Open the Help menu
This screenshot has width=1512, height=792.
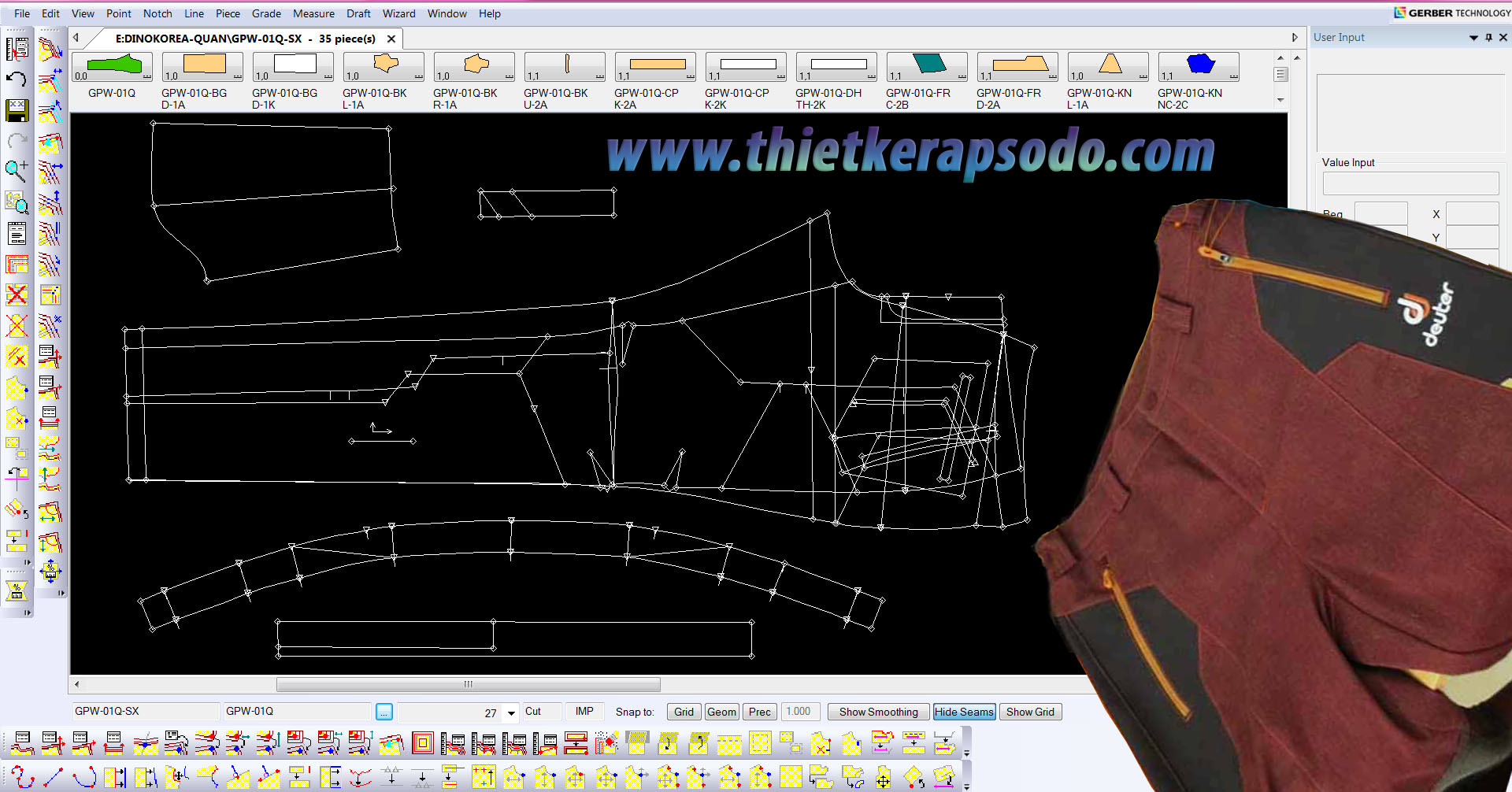[490, 13]
